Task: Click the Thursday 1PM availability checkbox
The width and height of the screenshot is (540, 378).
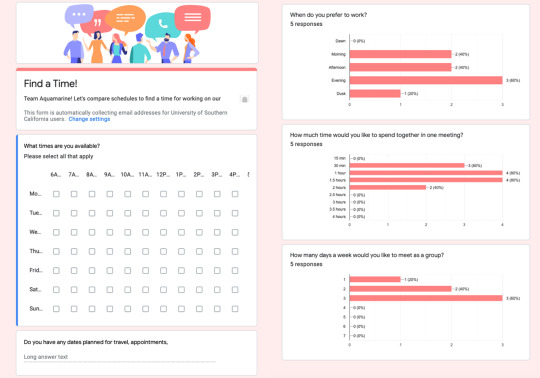Action: (181, 252)
